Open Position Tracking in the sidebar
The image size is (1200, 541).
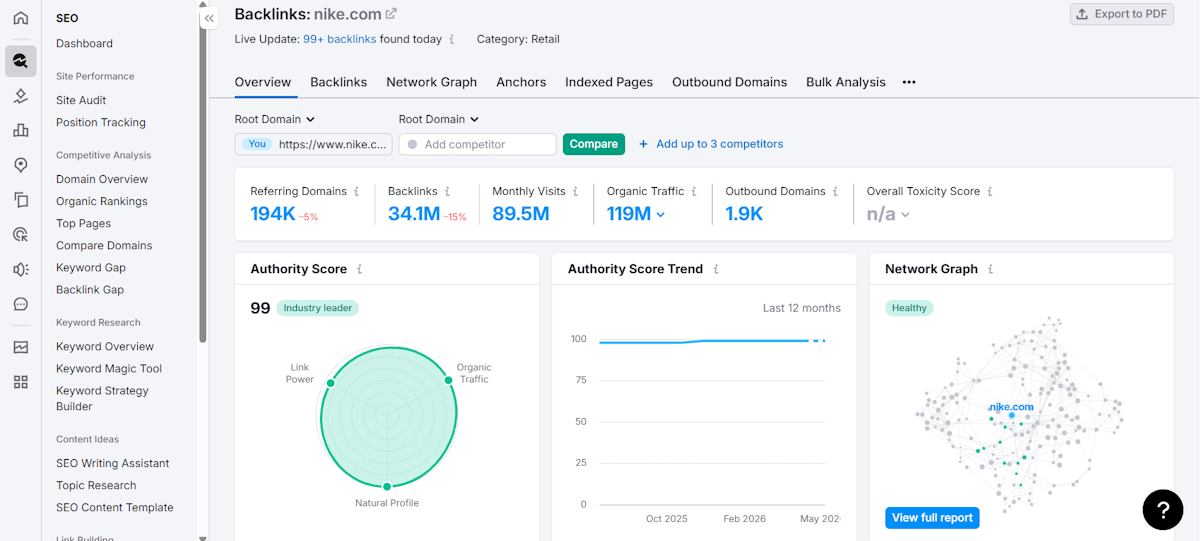click(101, 122)
